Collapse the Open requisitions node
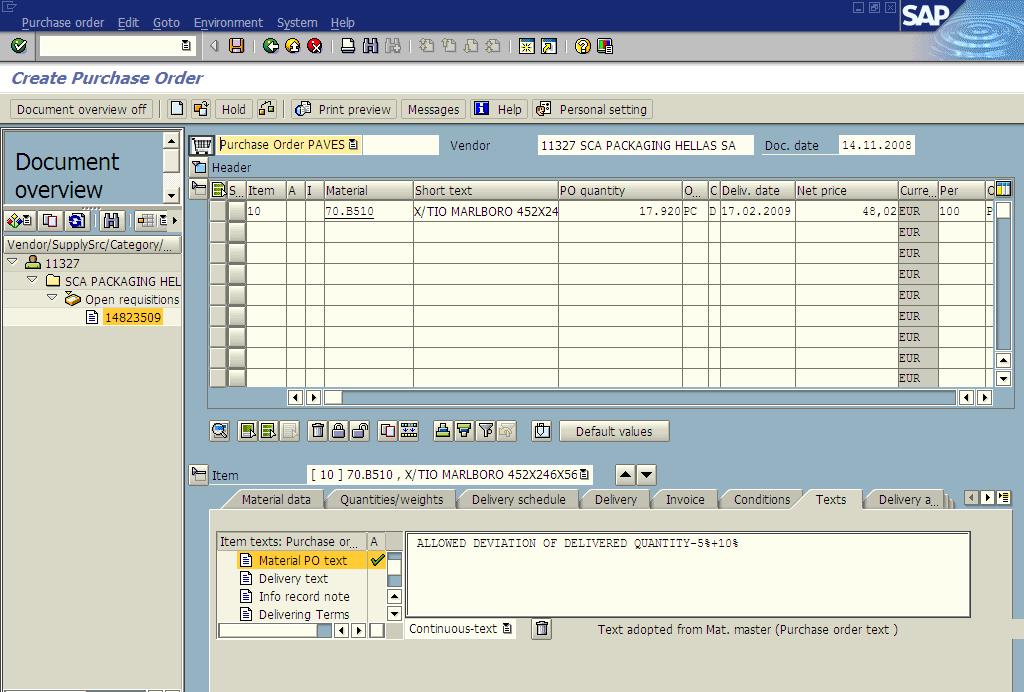1024x692 pixels. click(x=52, y=298)
